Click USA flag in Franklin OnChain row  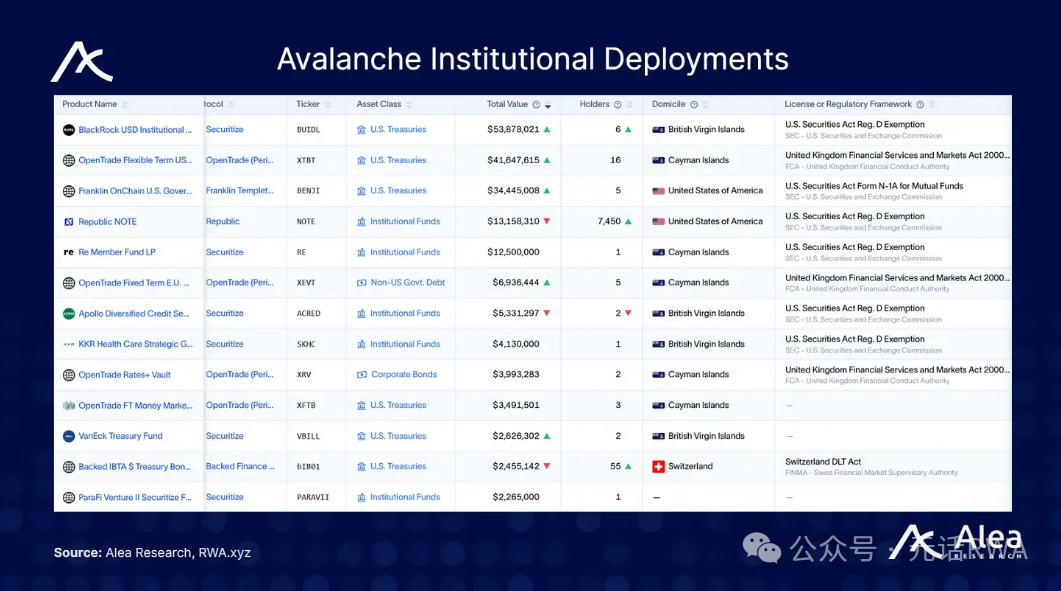click(x=658, y=191)
